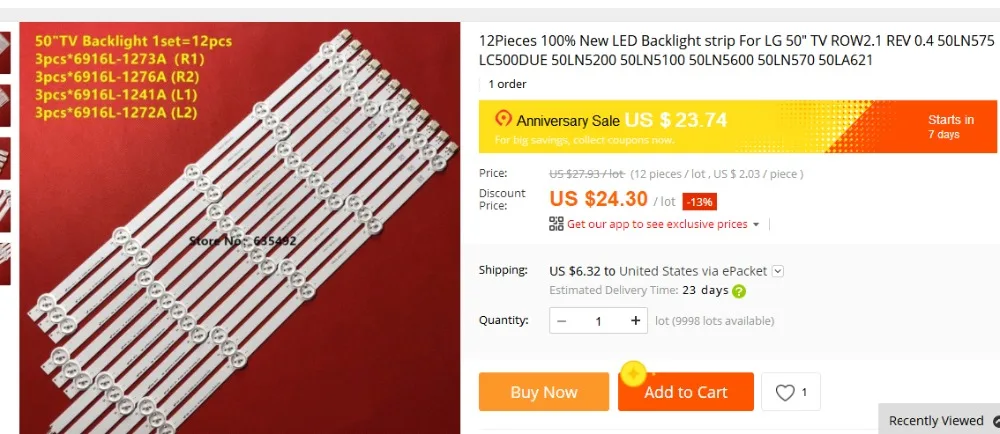This screenshot has height=434, width=1000.
Task: Open 'Get our app to see exclusive prices' link
Action: [x=657, y=225]
